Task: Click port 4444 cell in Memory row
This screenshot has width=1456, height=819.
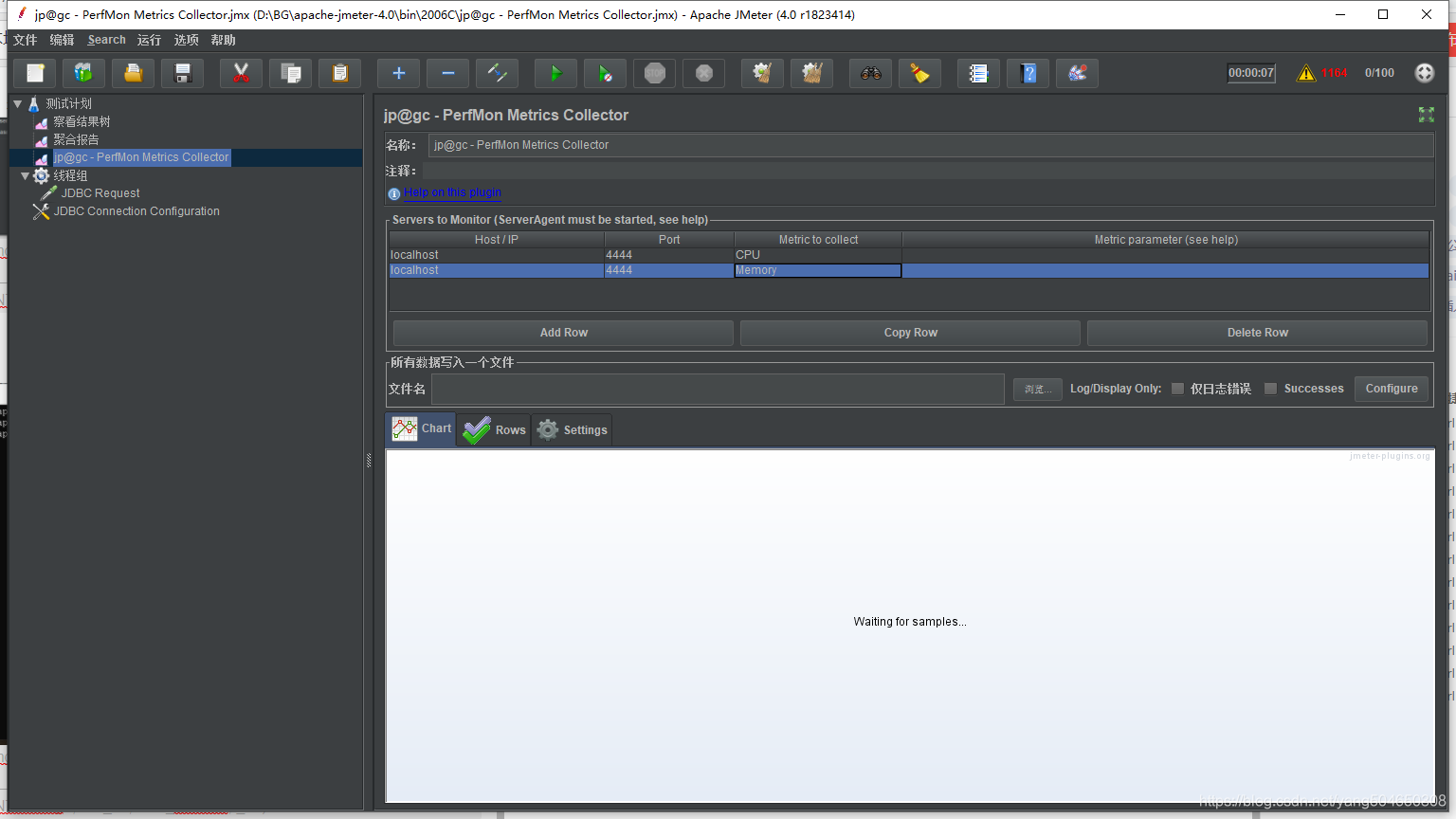Action: 669,270
